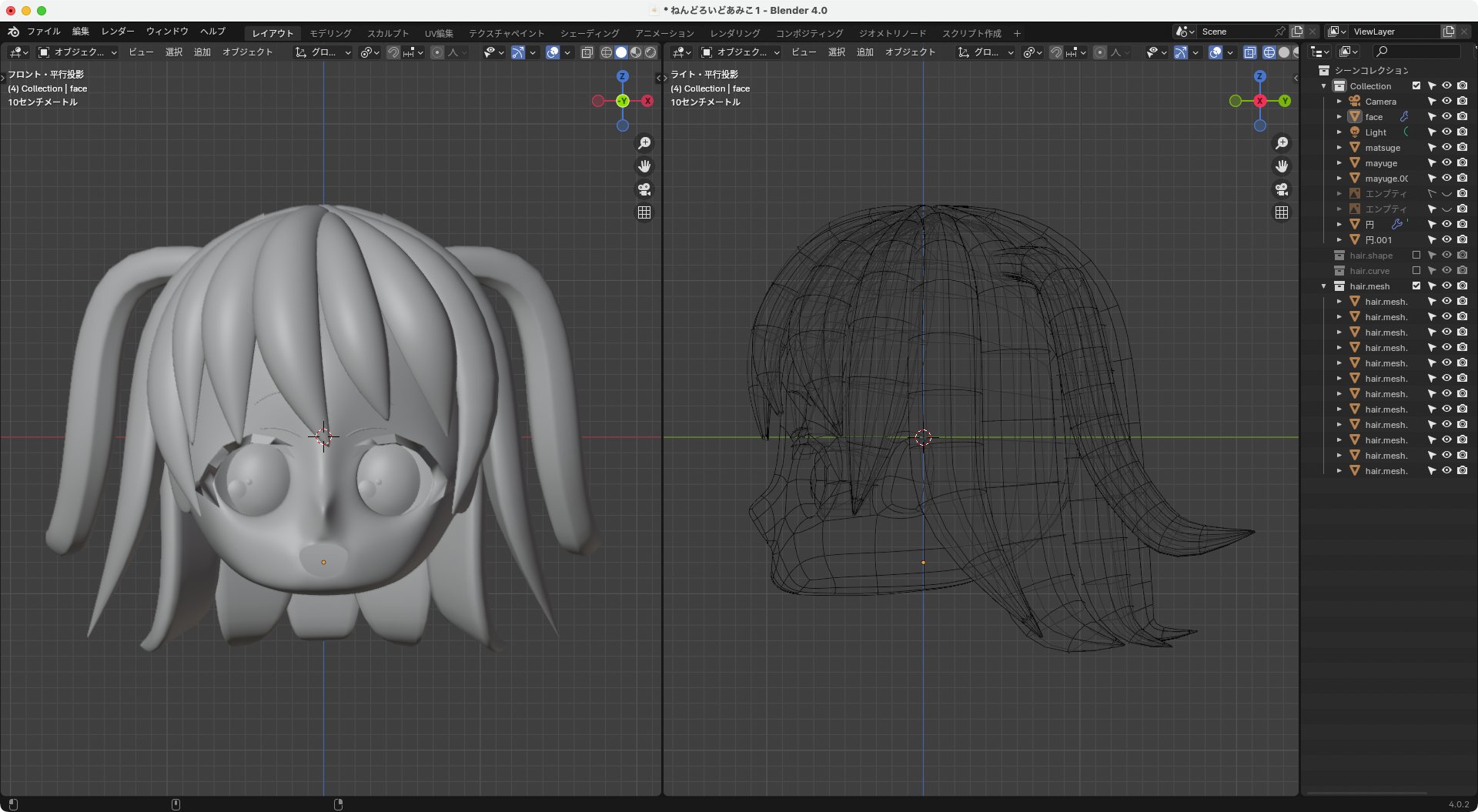Click perspective/orthographic grid icon in right viewport

[1282, 212]
